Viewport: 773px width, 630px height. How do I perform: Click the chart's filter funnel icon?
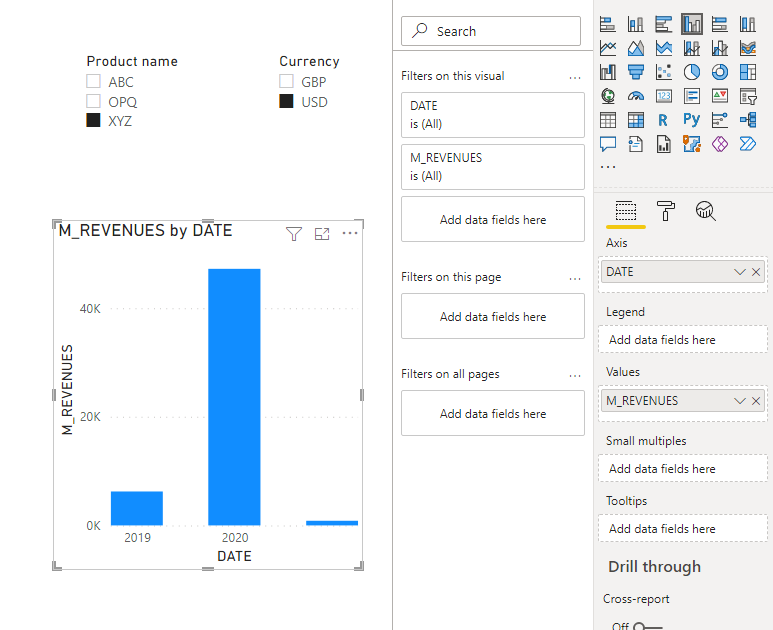coord(294,234)
